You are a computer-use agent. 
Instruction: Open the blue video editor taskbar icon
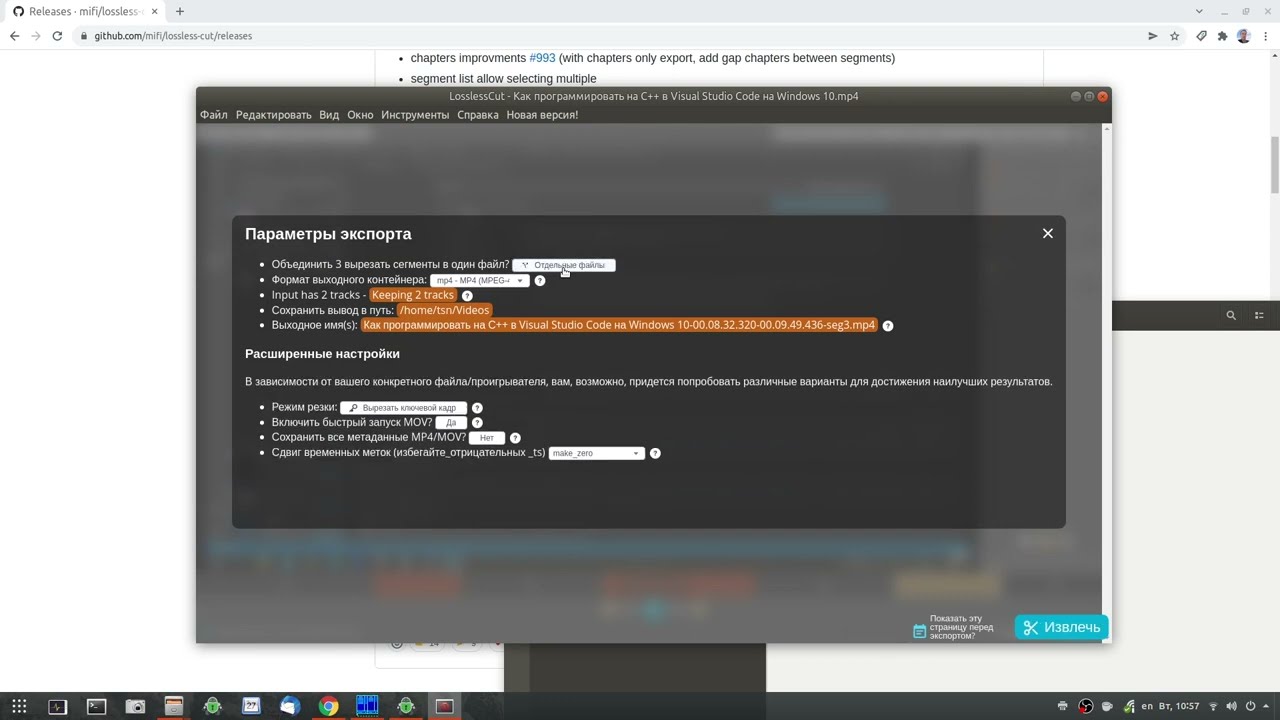pyautogui.click(x=367, y=706)
